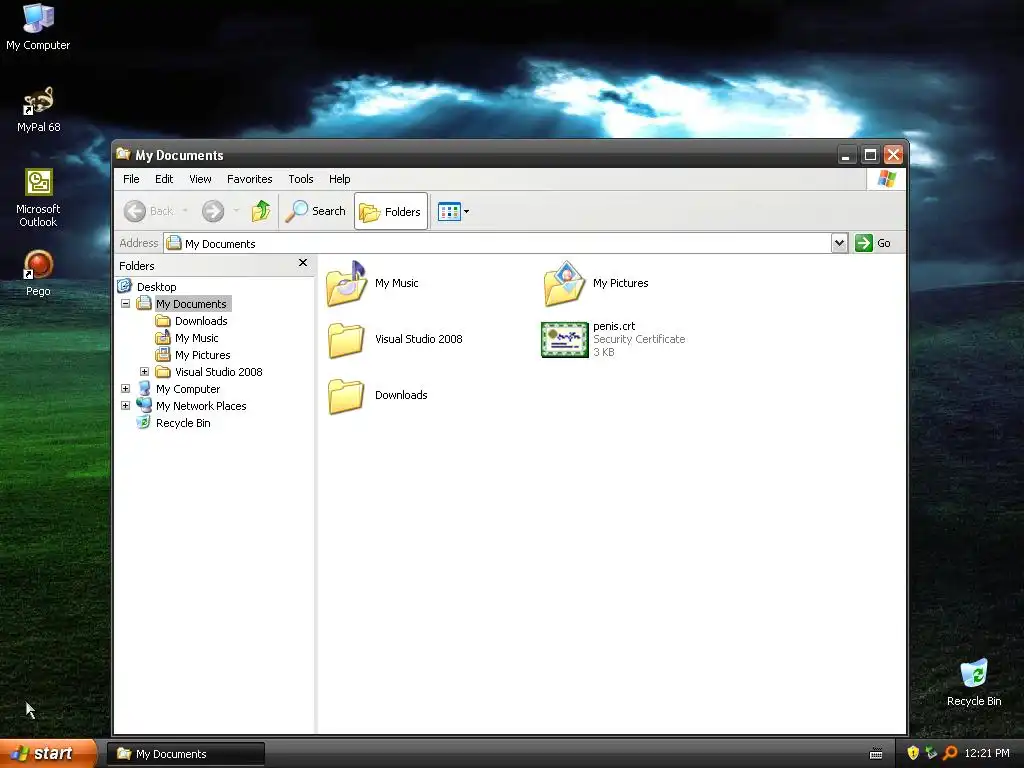
Task: Open the Forward history dropdown arrow
Action: [x=236, y=211]
